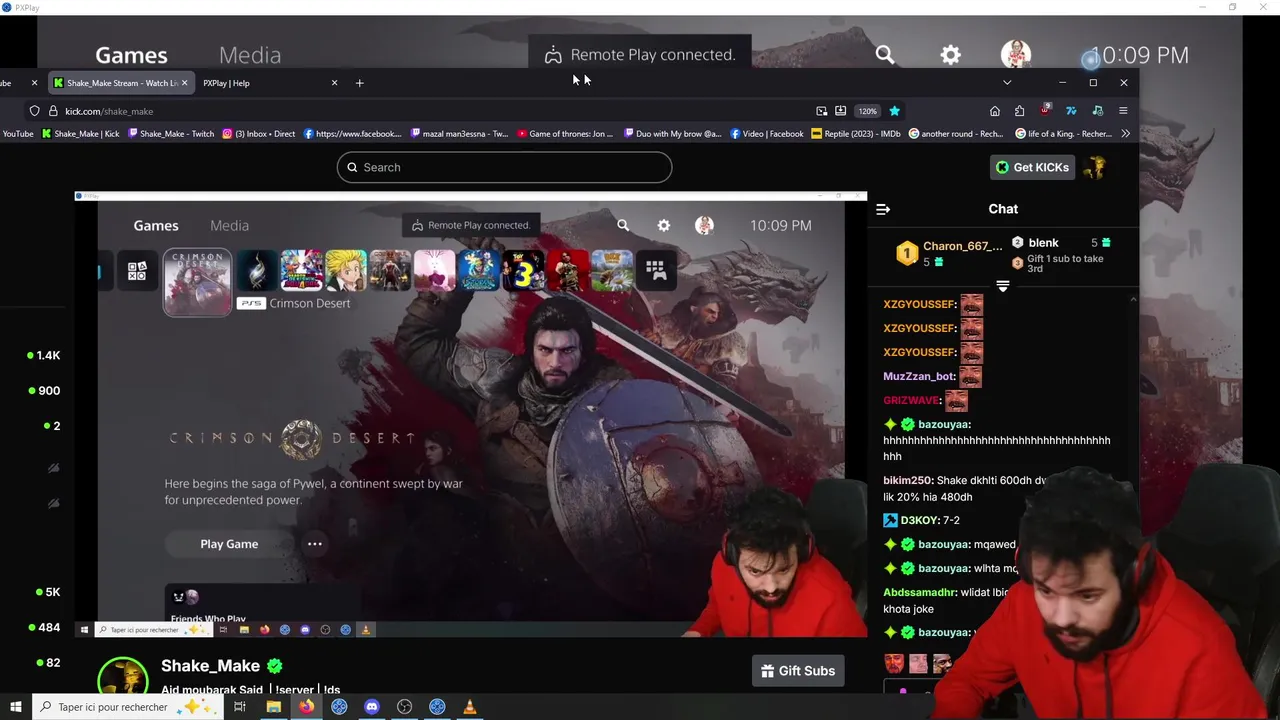Screen dimensions: 1280x720
Task: Expand the chat leaderboard drop handle
Action: pyautogui.click(x=1003, y=286)
